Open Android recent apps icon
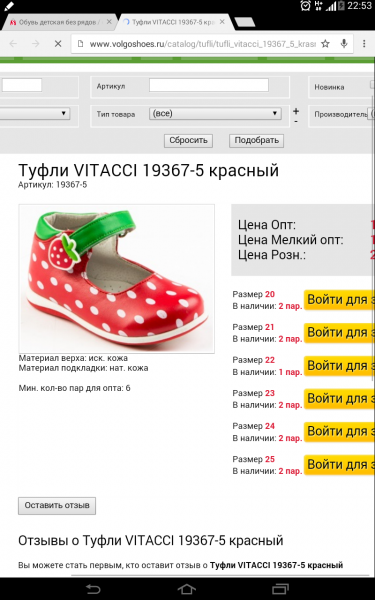This screenshot has height=600, width=375. tap(280, 589)
